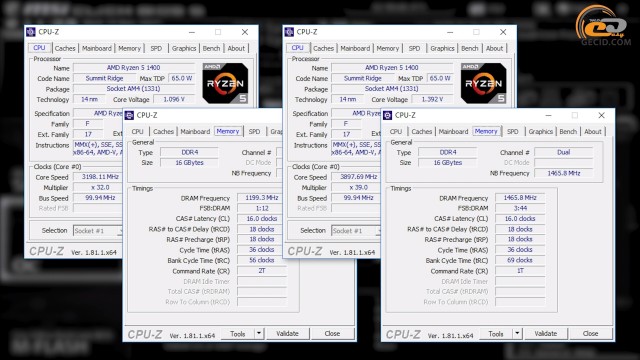Open Tools dropdown arrow in 1T memory window
This screenshot has width=640, height=360.
point(517,333)
